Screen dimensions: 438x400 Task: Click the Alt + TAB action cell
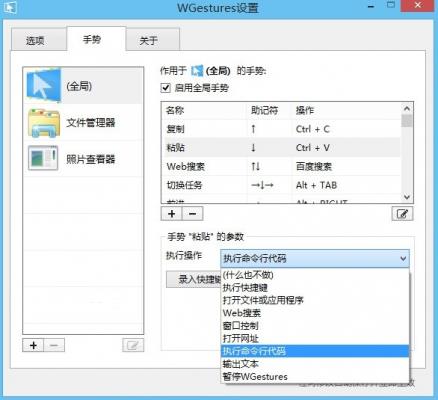[316, 185]
